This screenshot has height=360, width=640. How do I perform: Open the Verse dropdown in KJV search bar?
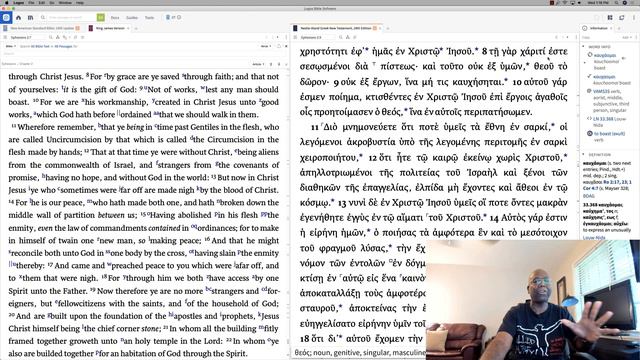click(x=266, y=46)
